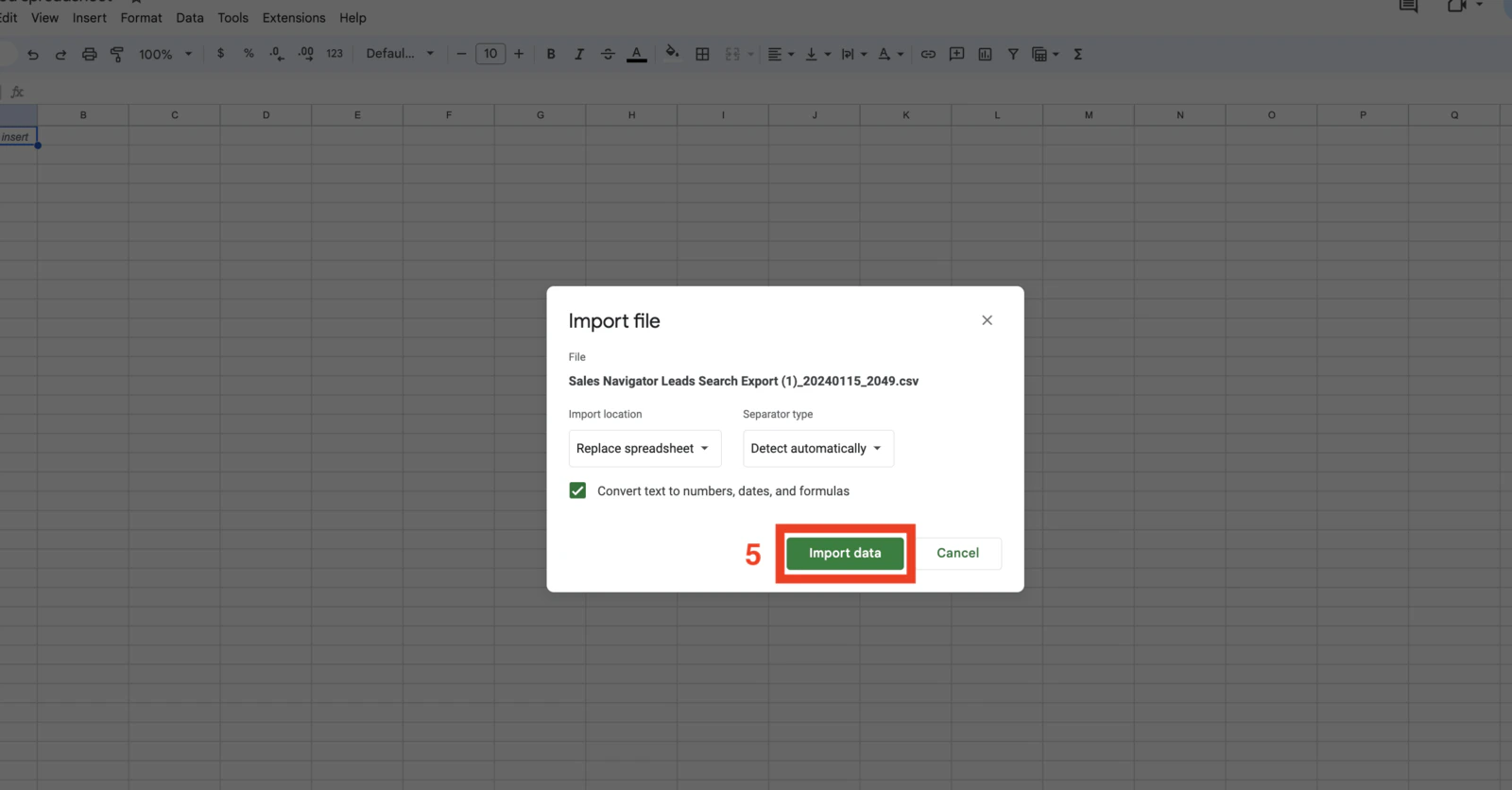
Task: Open the Default font dropdown
Action: tap(400, 54)
